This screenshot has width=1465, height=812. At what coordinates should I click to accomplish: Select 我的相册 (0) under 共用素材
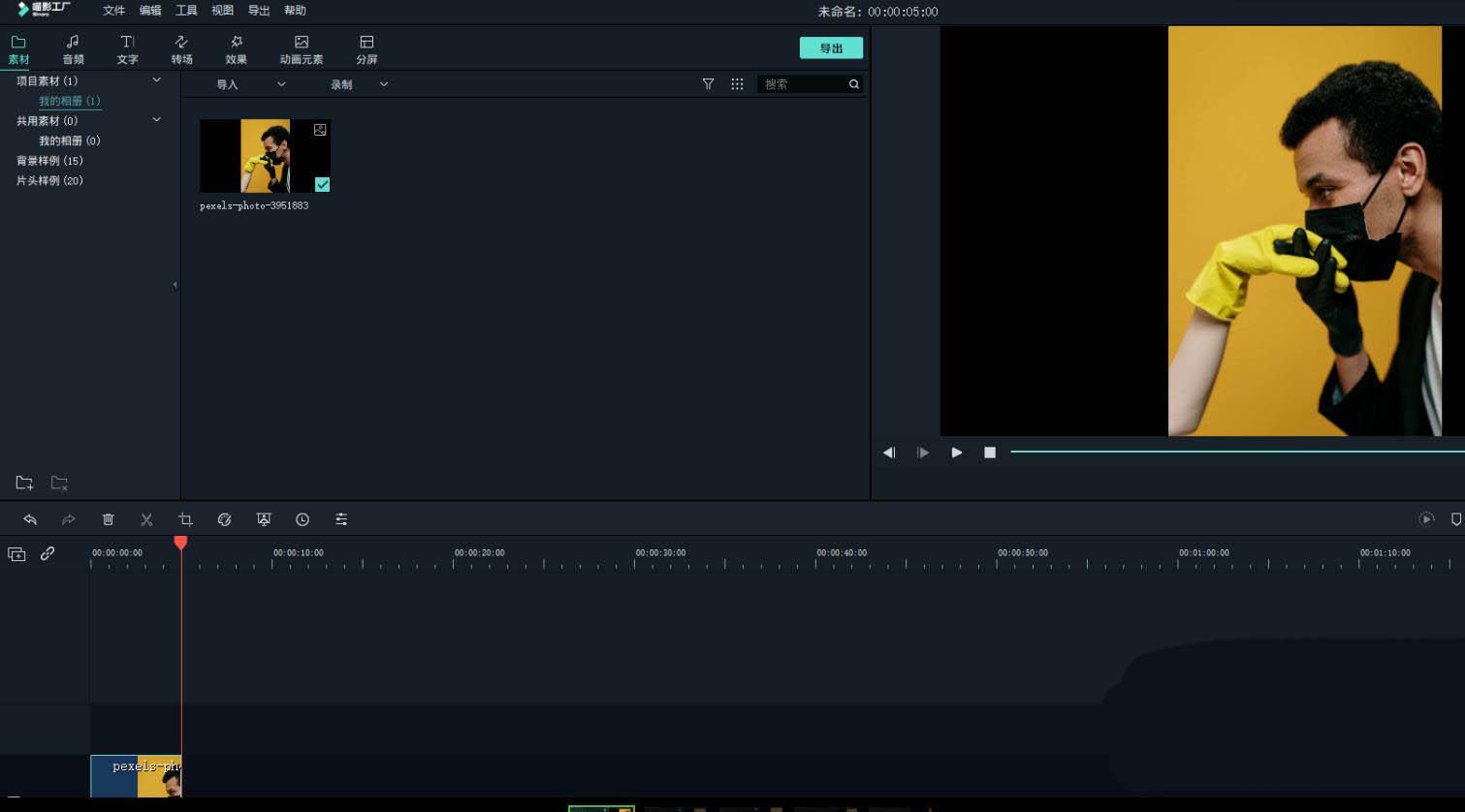pyautogui.click(x=70, y=141)
